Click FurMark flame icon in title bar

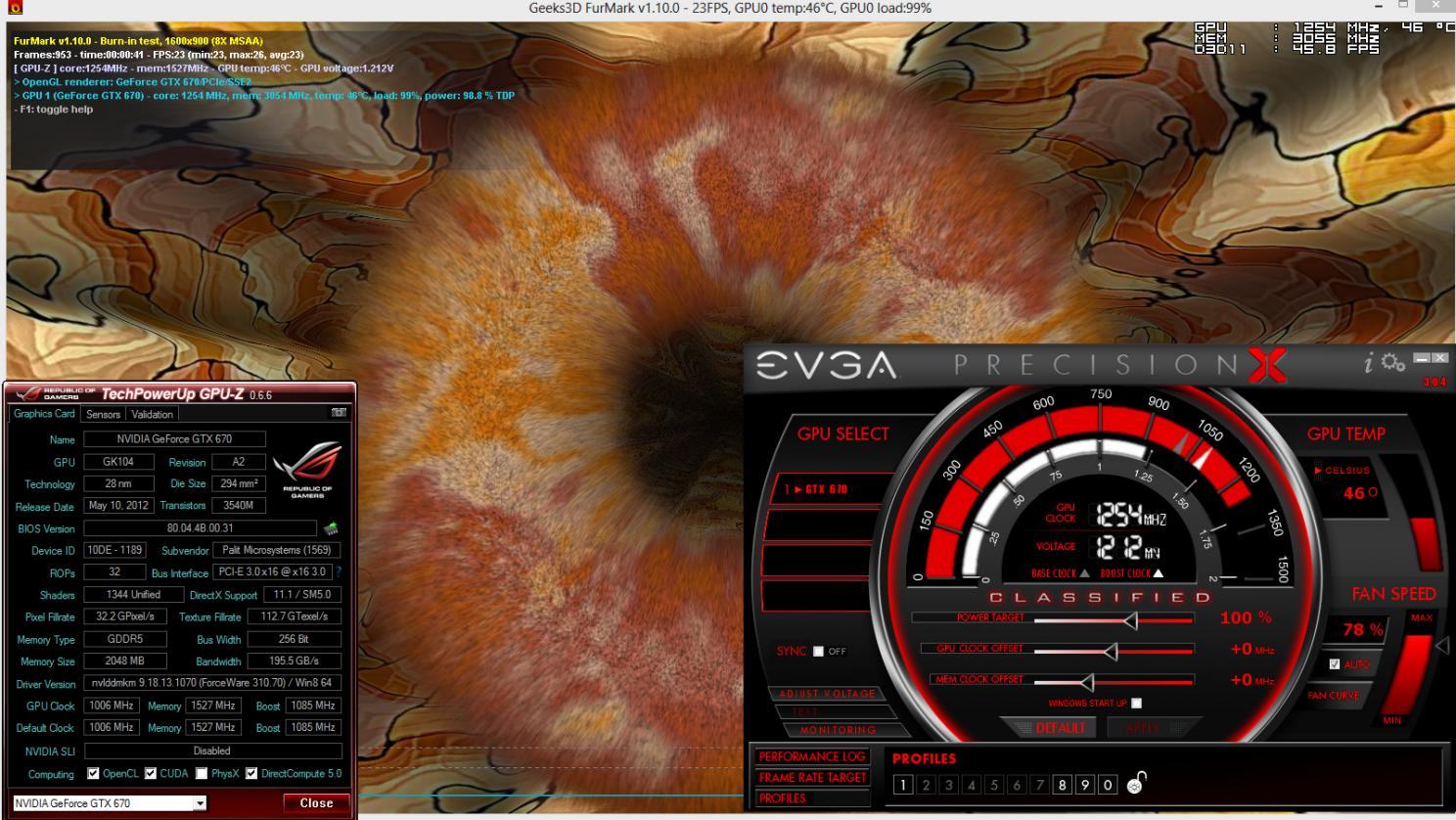pyautogui.click(x=13, y=8)
